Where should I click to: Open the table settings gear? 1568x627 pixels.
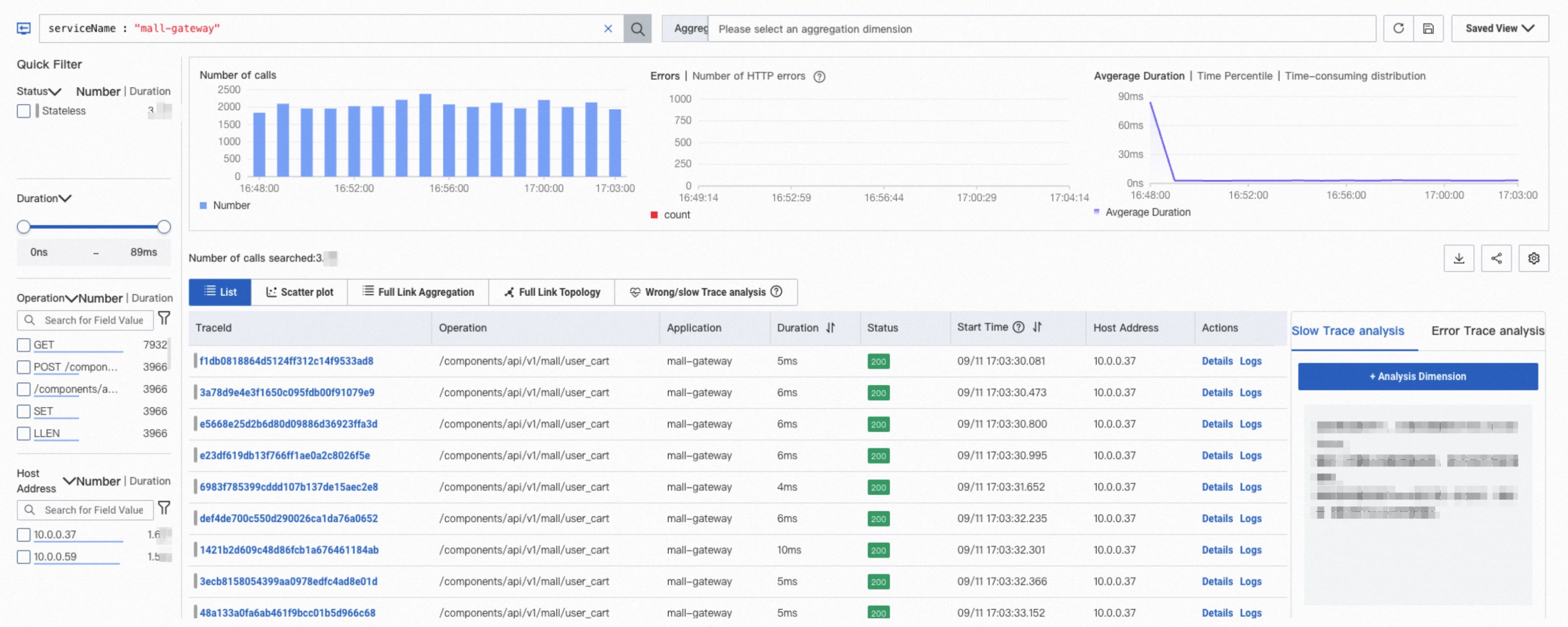1533,258
